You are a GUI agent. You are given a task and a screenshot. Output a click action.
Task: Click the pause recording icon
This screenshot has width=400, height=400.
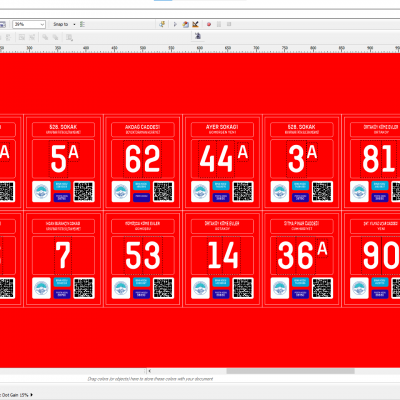pos(219,24)
